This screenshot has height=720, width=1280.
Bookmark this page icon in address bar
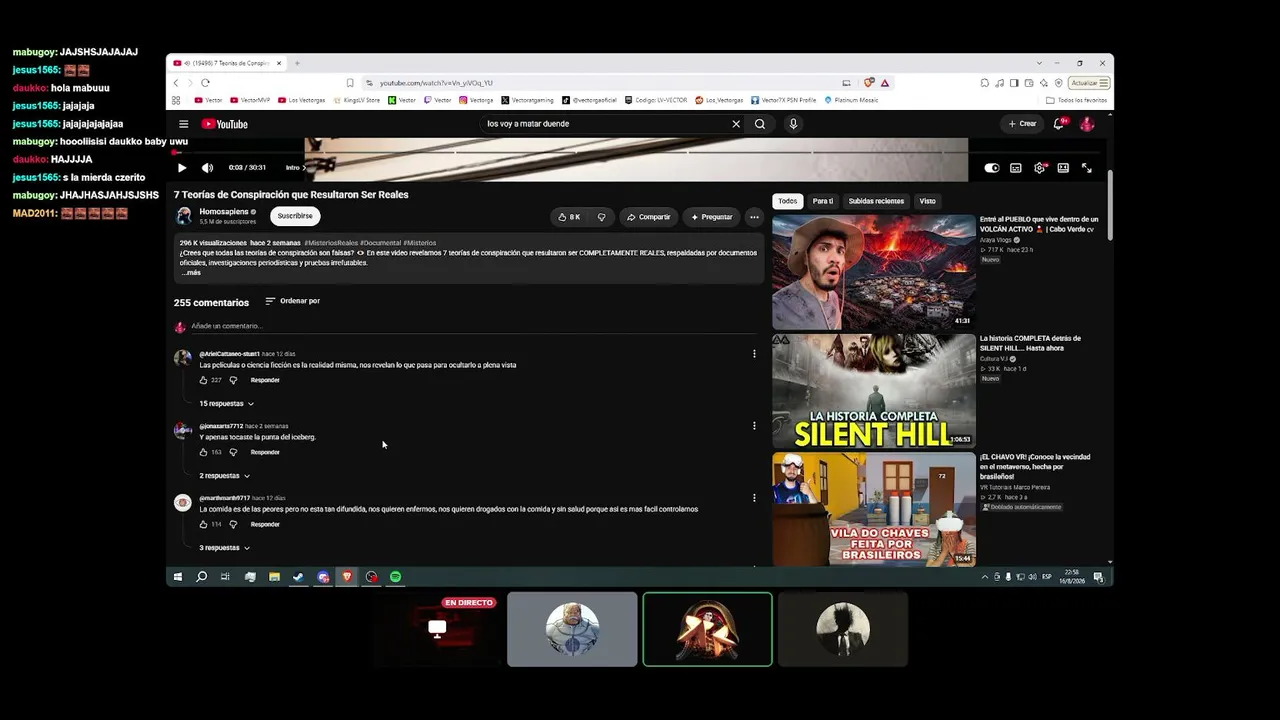coord(350,83)
